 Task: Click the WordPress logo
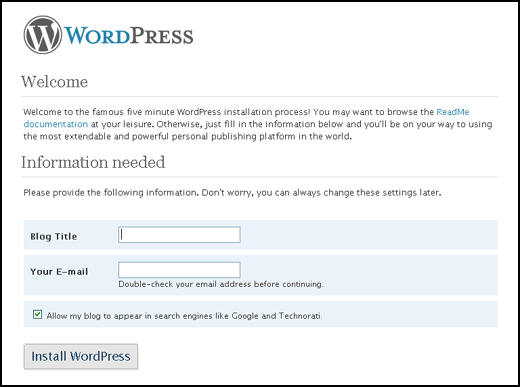click(x=108, y=35)
